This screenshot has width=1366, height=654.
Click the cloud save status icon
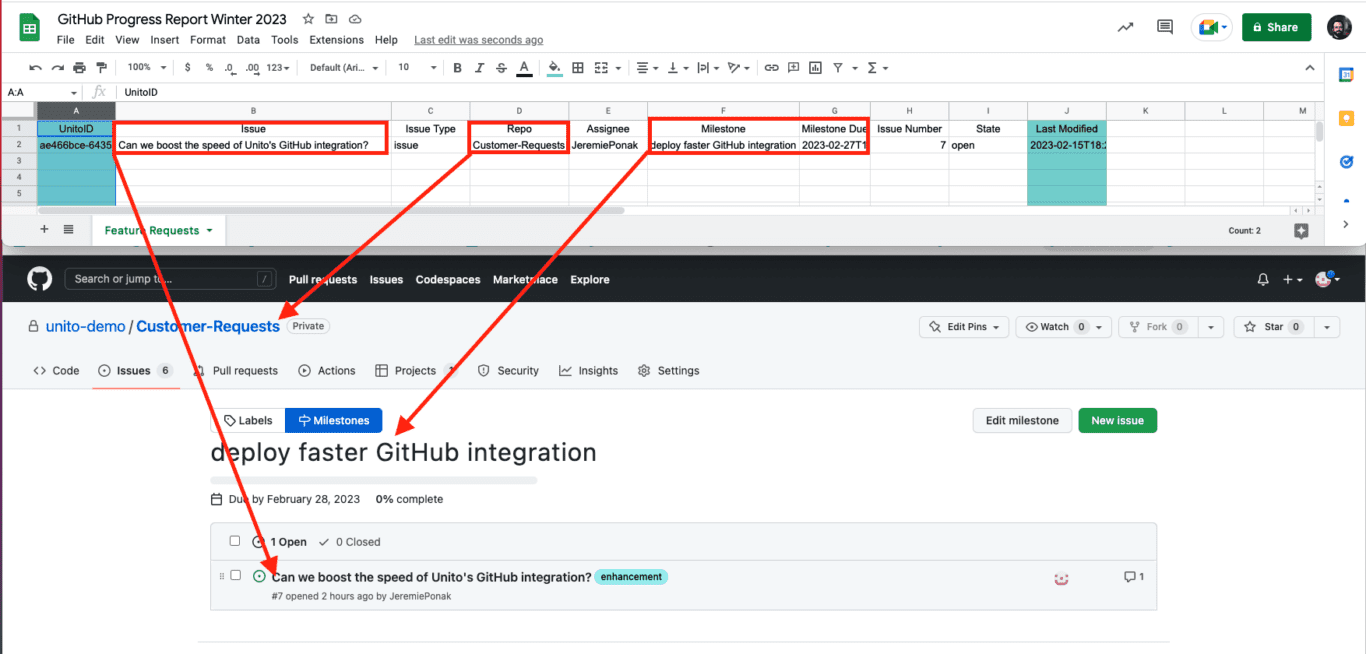(355, 19)
